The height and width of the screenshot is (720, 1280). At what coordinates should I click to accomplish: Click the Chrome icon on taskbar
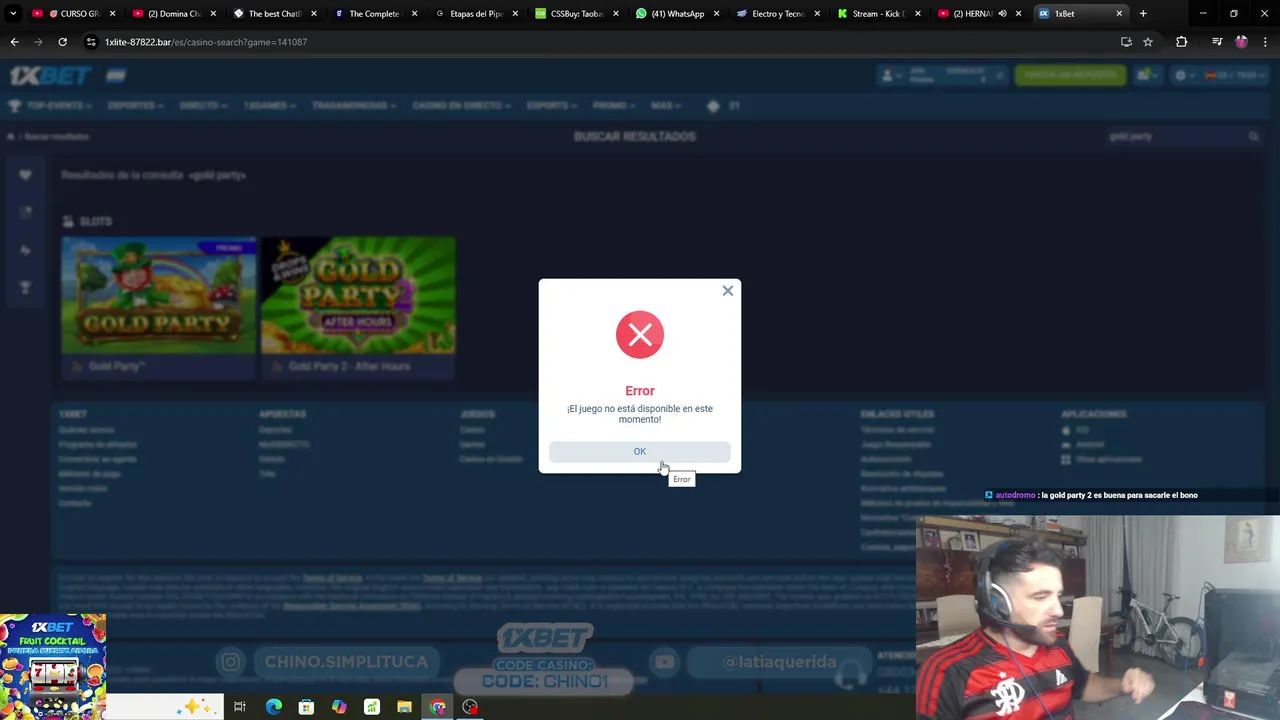437,707
